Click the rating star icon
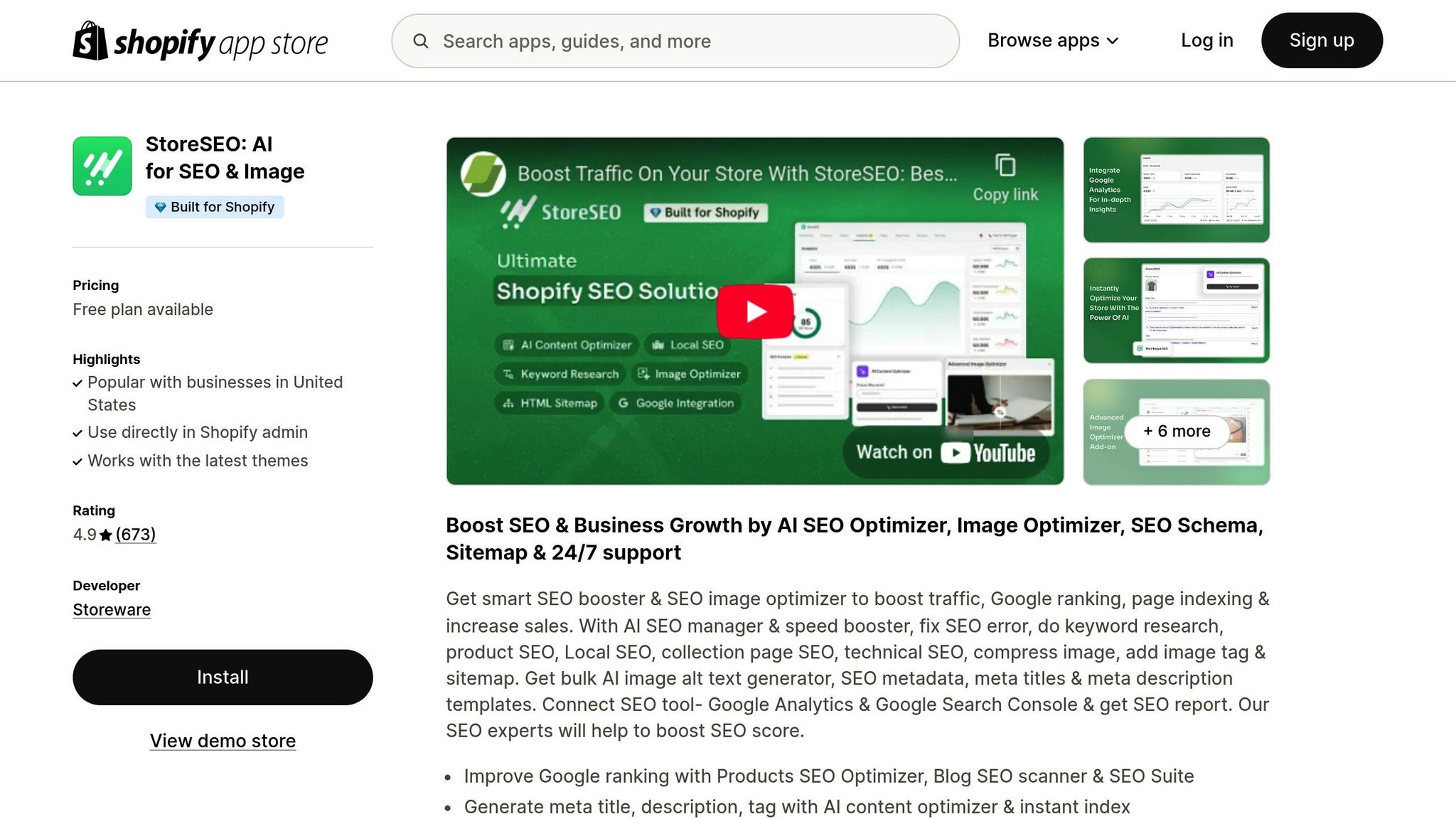This screenshot has height=819, width=1456. 106,535
